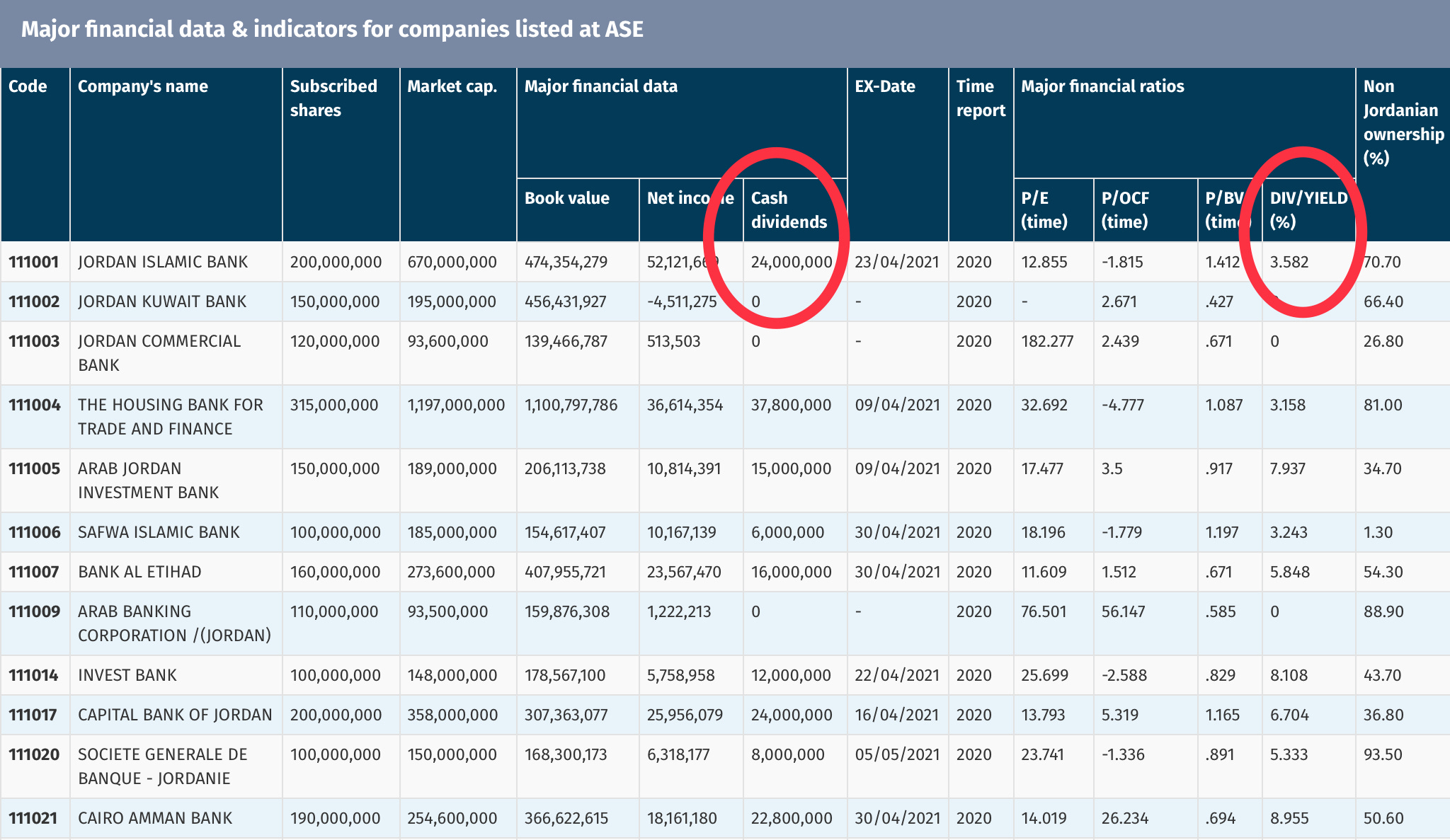Image resolution: width=1450 pixels, height=840 pixels.
Task: Click the DIV/YIELD (%) column header
Action: click(1308, 209)
